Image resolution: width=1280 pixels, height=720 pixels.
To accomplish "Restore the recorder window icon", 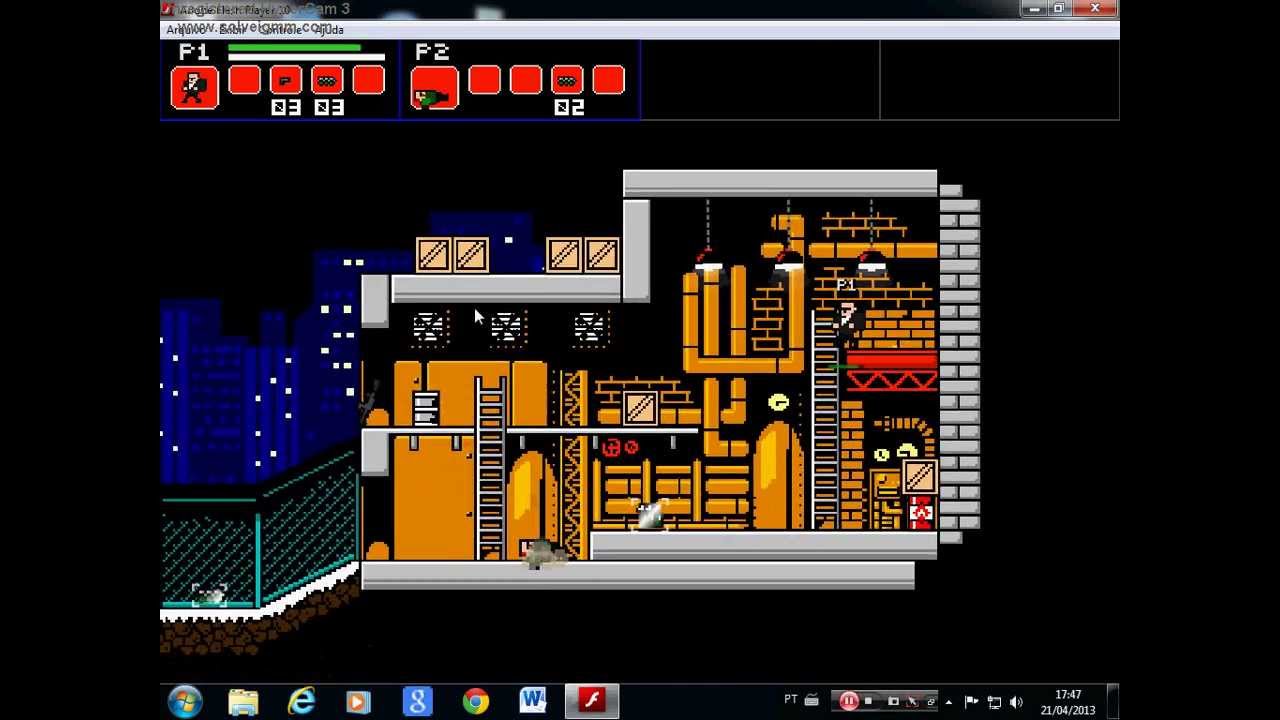I will pos(930,701).
